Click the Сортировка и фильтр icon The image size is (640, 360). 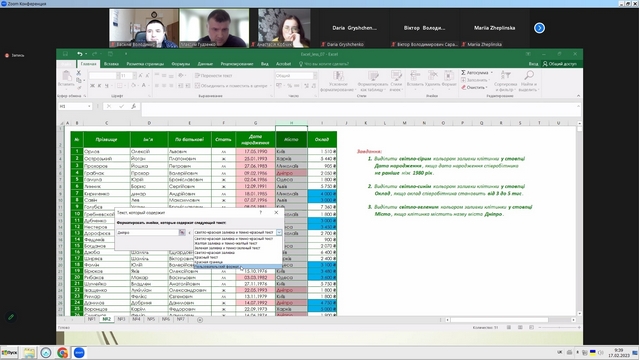coord(506,75)
